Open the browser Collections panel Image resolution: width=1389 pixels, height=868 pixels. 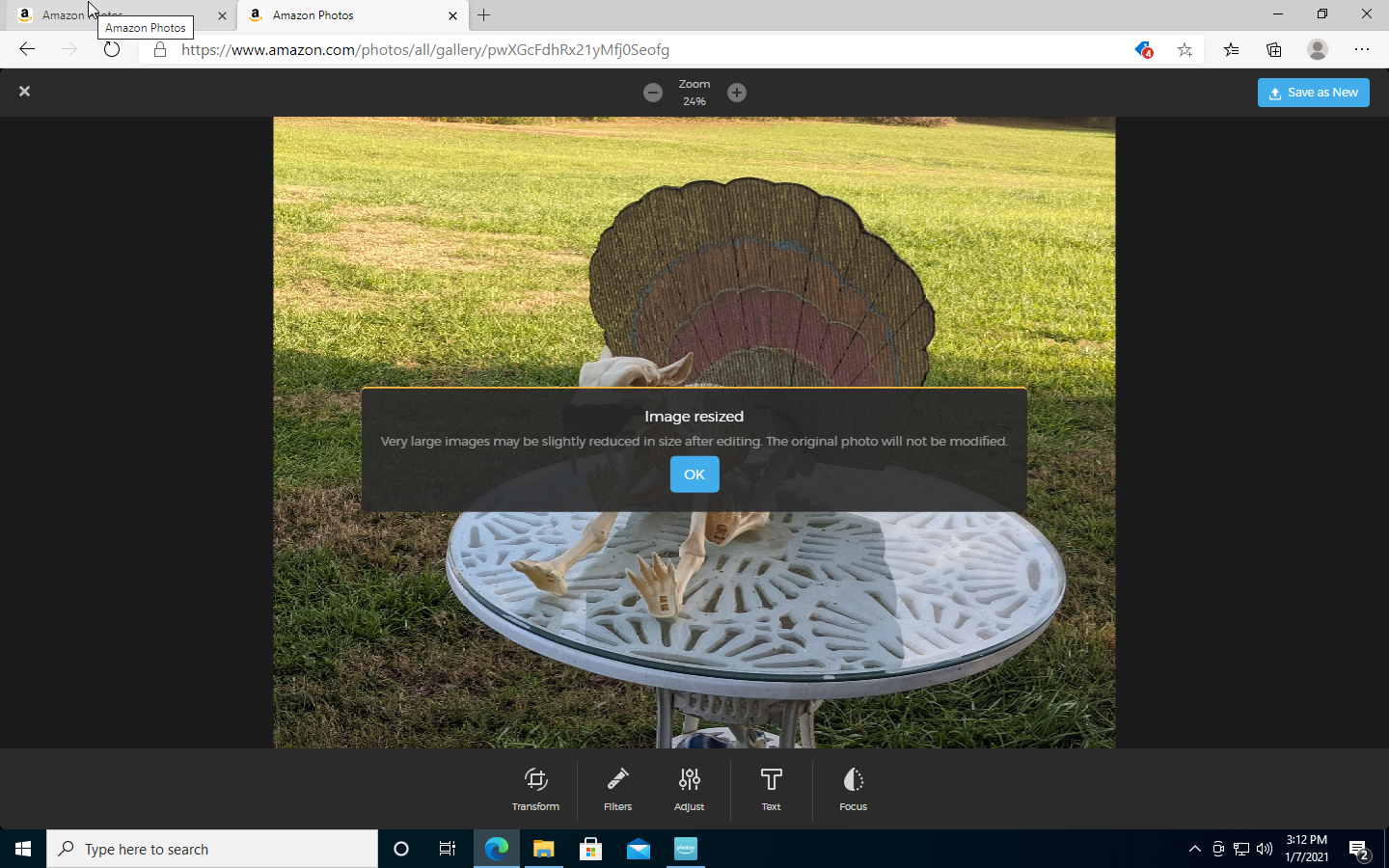[1274, 50]
